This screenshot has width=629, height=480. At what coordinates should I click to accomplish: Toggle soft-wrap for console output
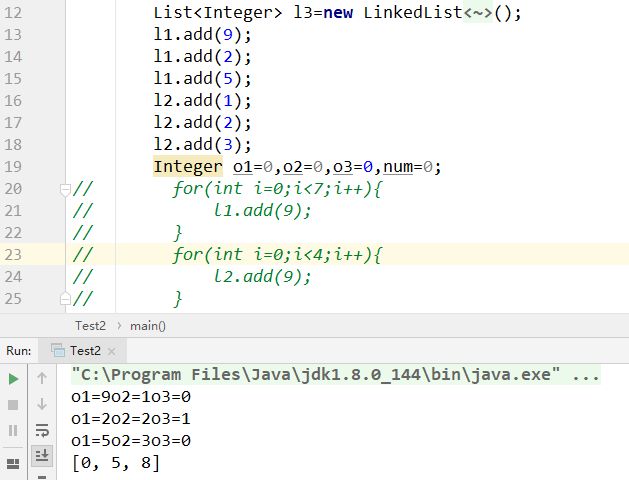(x=42, y=430)
